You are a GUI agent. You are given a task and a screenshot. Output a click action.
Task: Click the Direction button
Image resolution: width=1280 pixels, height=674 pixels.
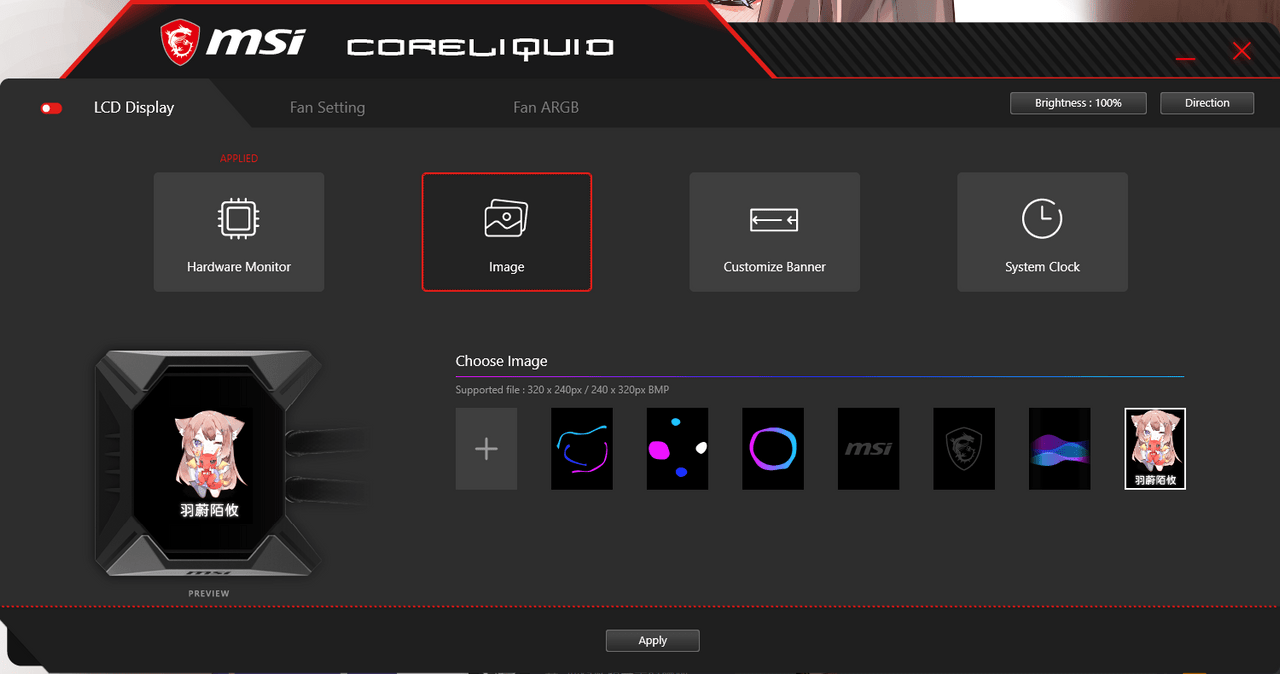[1207, 103]
